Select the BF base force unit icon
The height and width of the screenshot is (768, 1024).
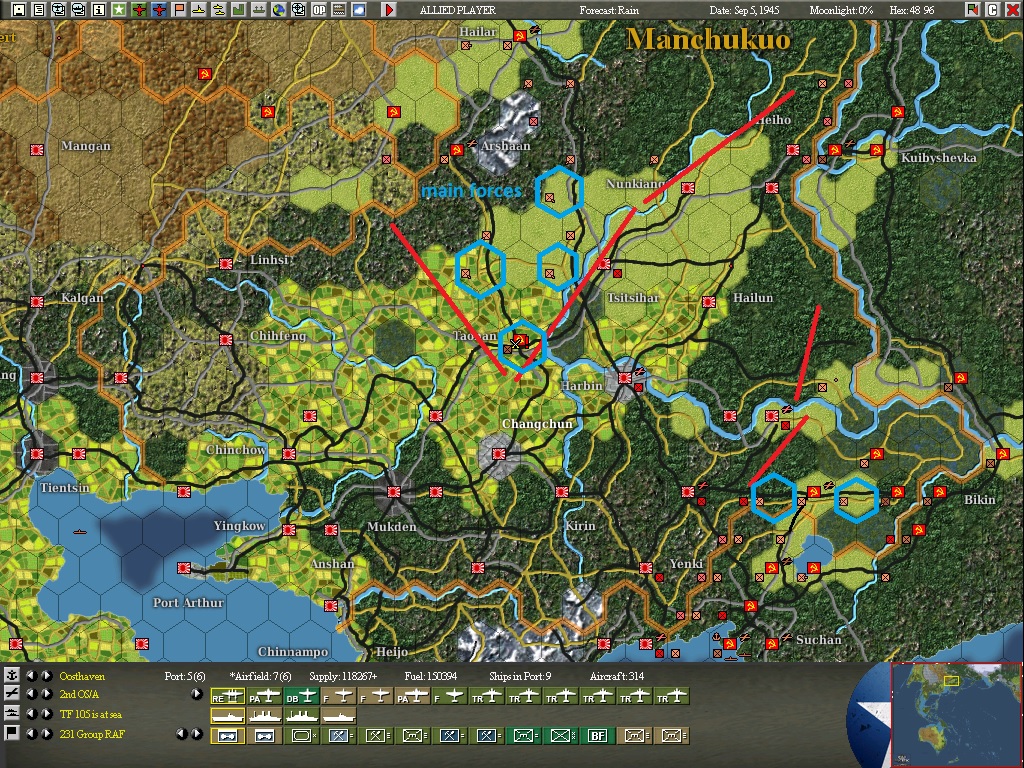coord(598,736)
